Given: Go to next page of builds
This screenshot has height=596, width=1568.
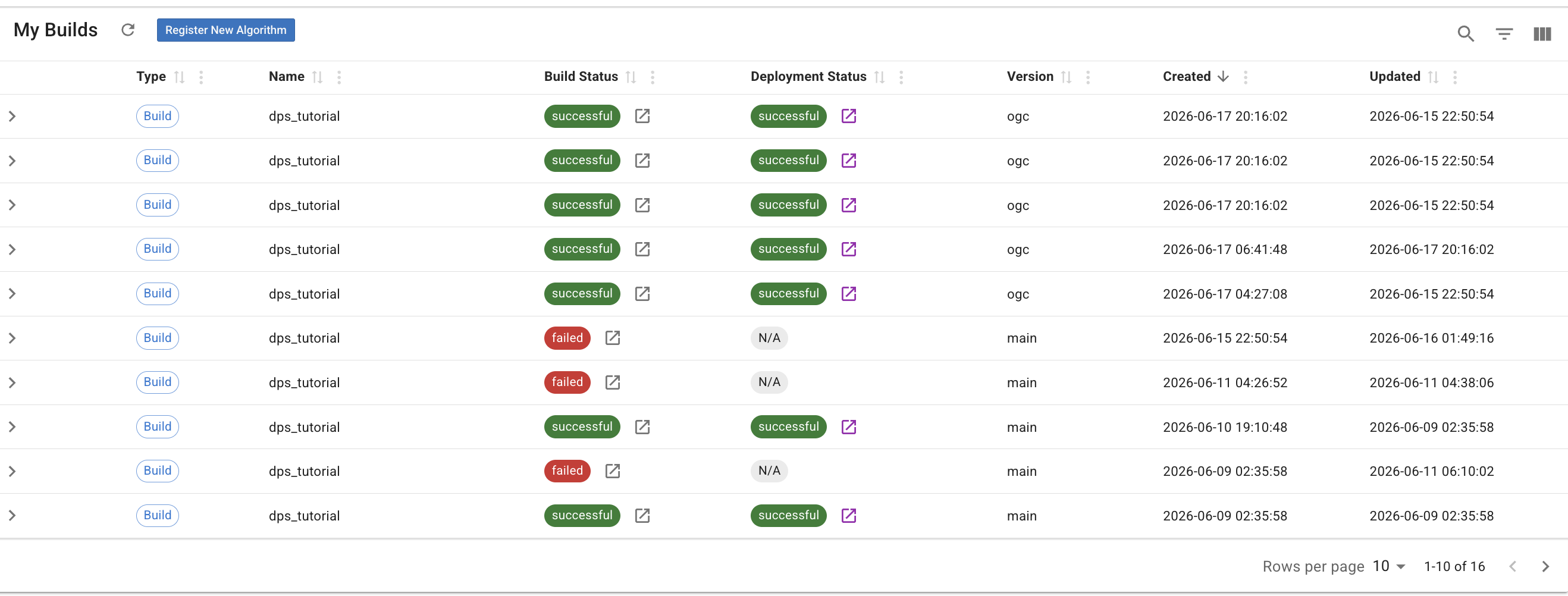Looking at the screenshot, I should (1545, 566).
